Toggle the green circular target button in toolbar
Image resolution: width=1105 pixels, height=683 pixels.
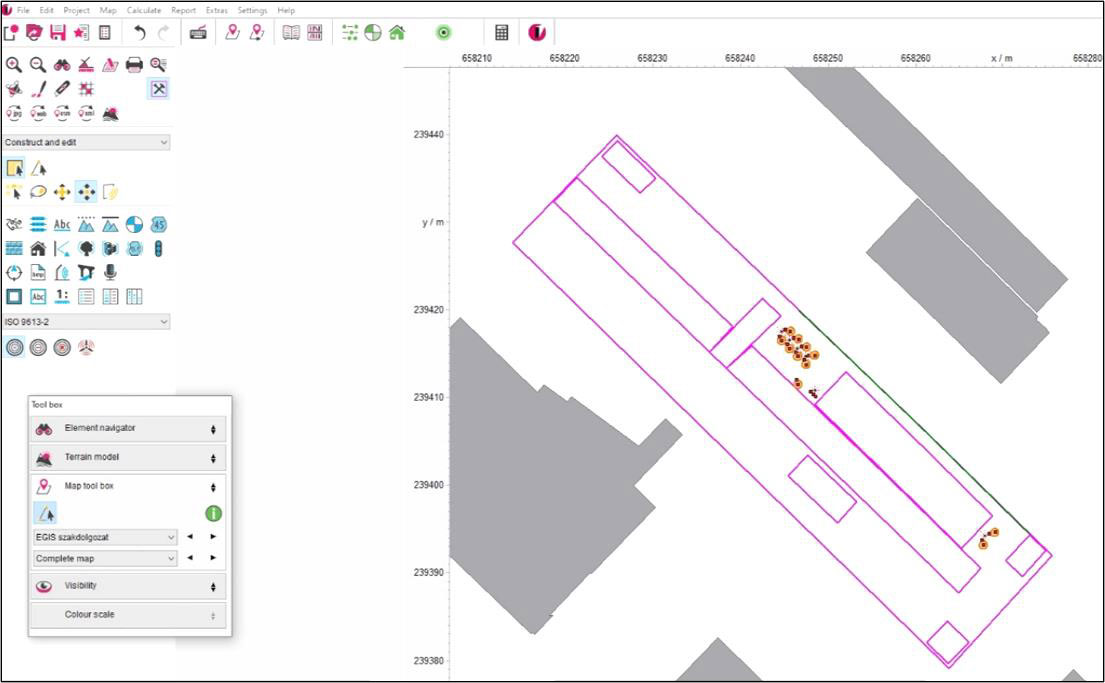[x=444, y=33]
